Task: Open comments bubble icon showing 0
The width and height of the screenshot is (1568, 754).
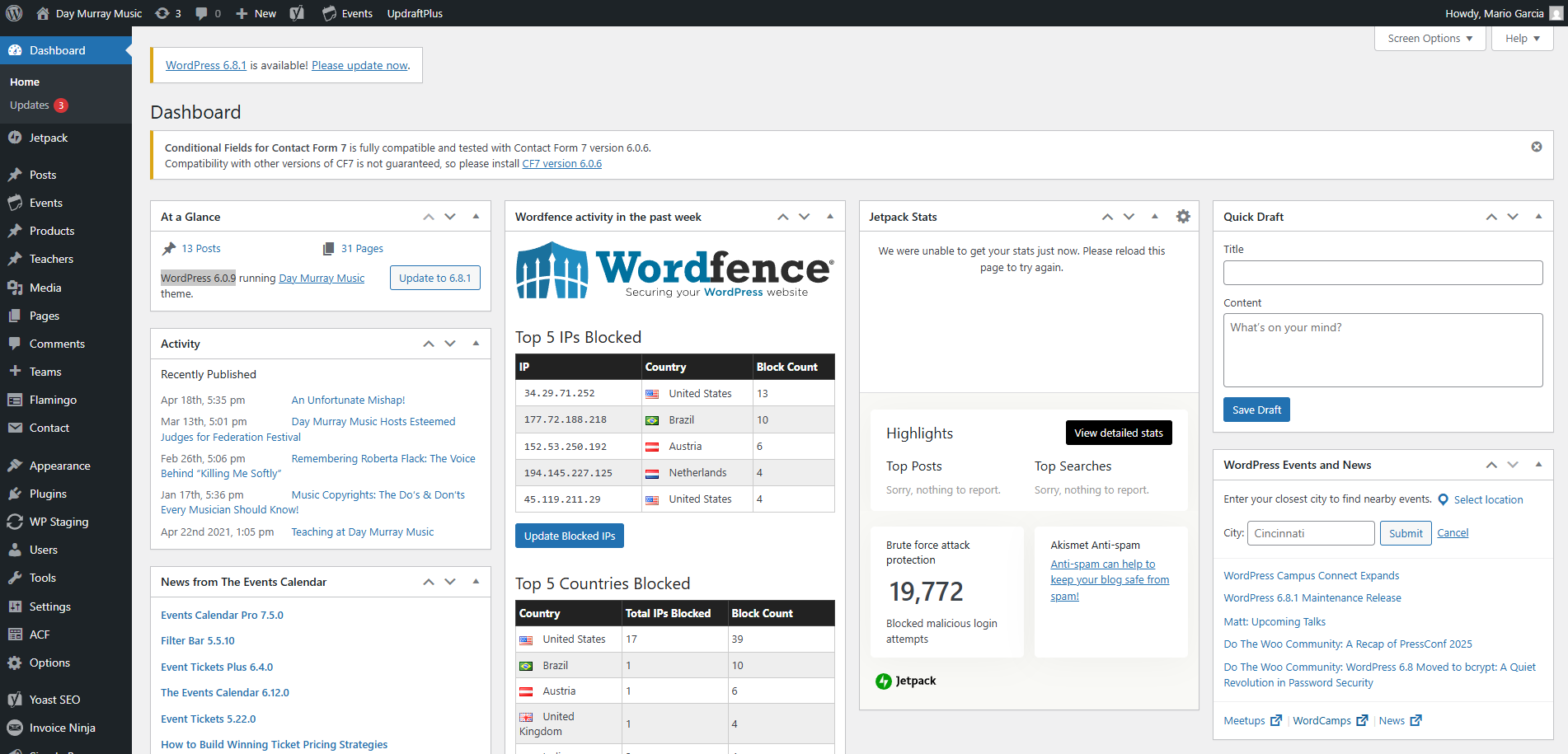Action: (x=208, y=13)
